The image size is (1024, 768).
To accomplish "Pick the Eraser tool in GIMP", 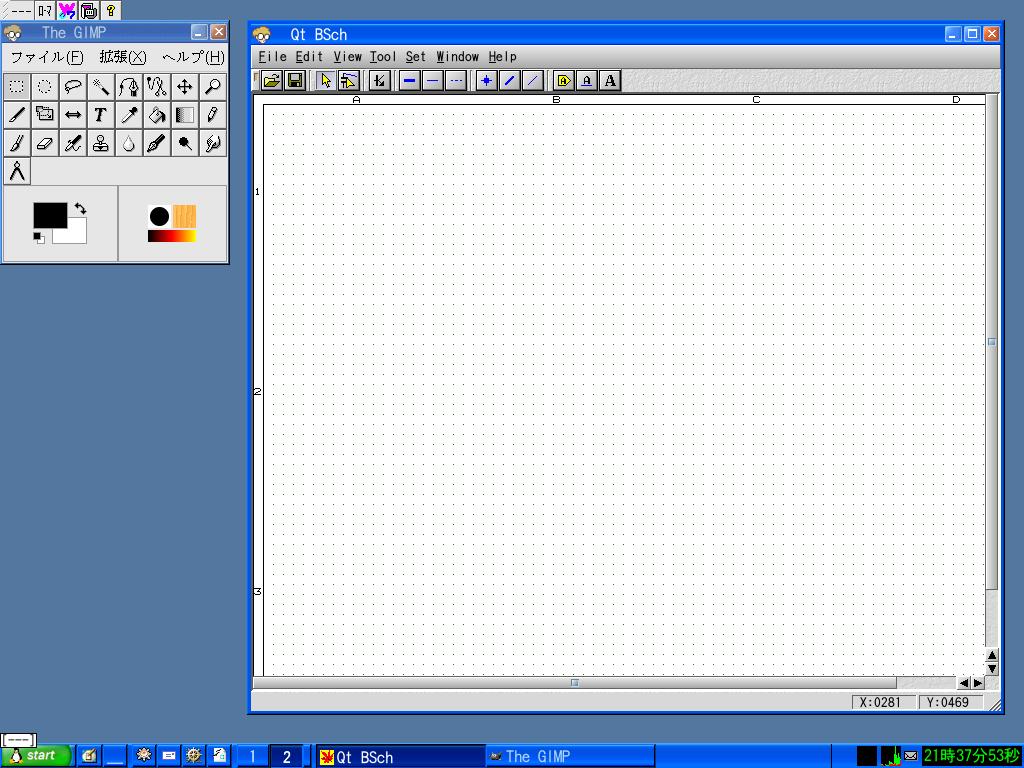I will (45, 144).
